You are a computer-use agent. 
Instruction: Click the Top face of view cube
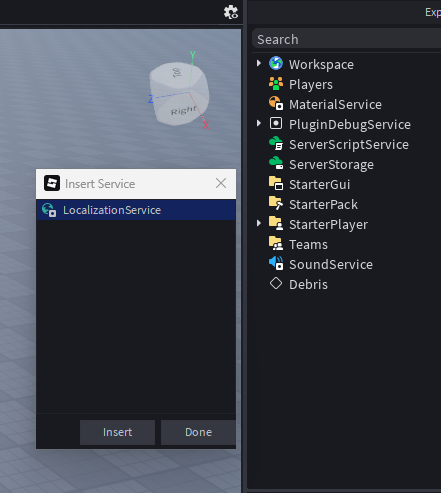point(176,73)
